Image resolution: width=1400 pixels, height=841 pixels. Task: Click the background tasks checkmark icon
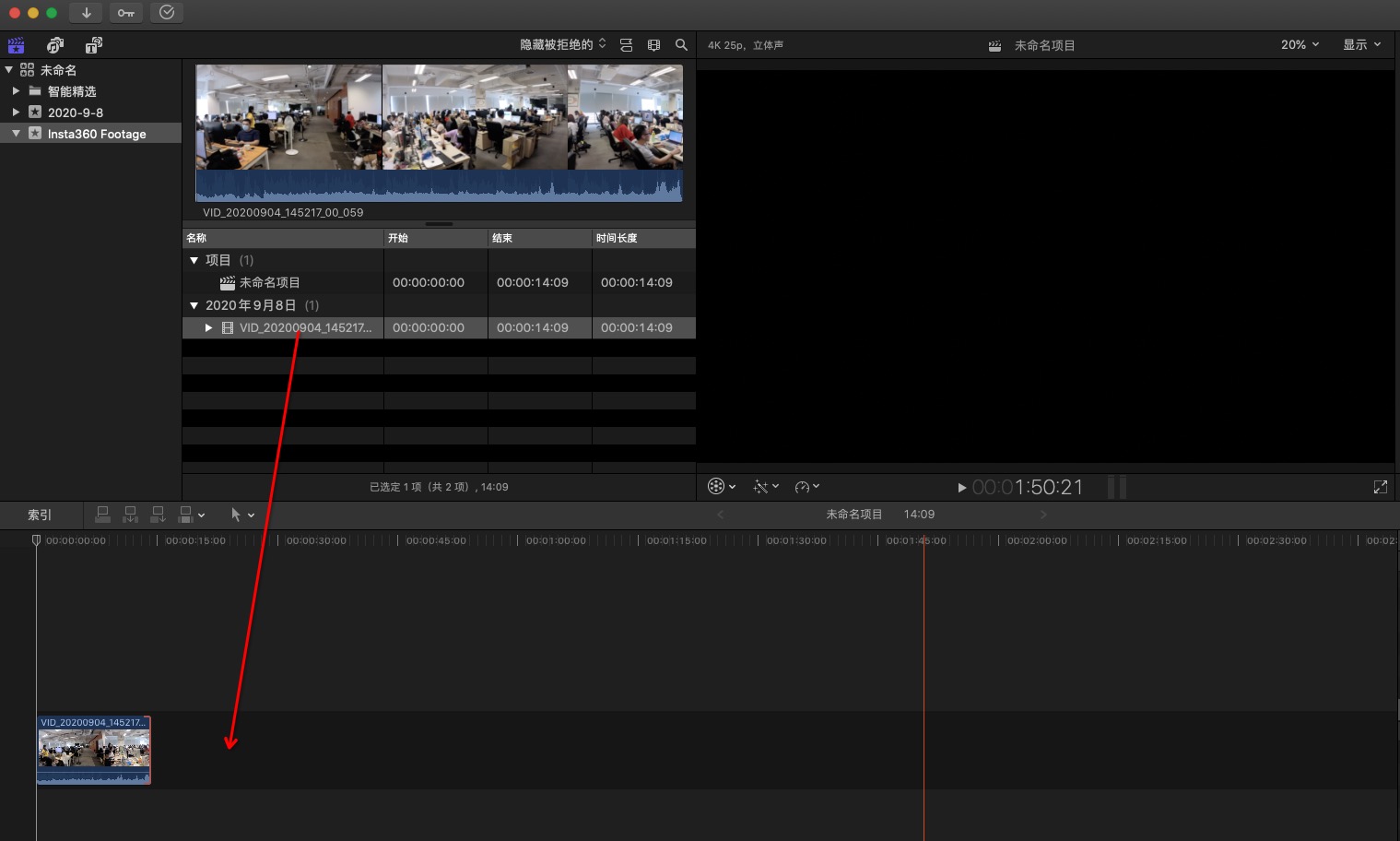click(167, 13)
